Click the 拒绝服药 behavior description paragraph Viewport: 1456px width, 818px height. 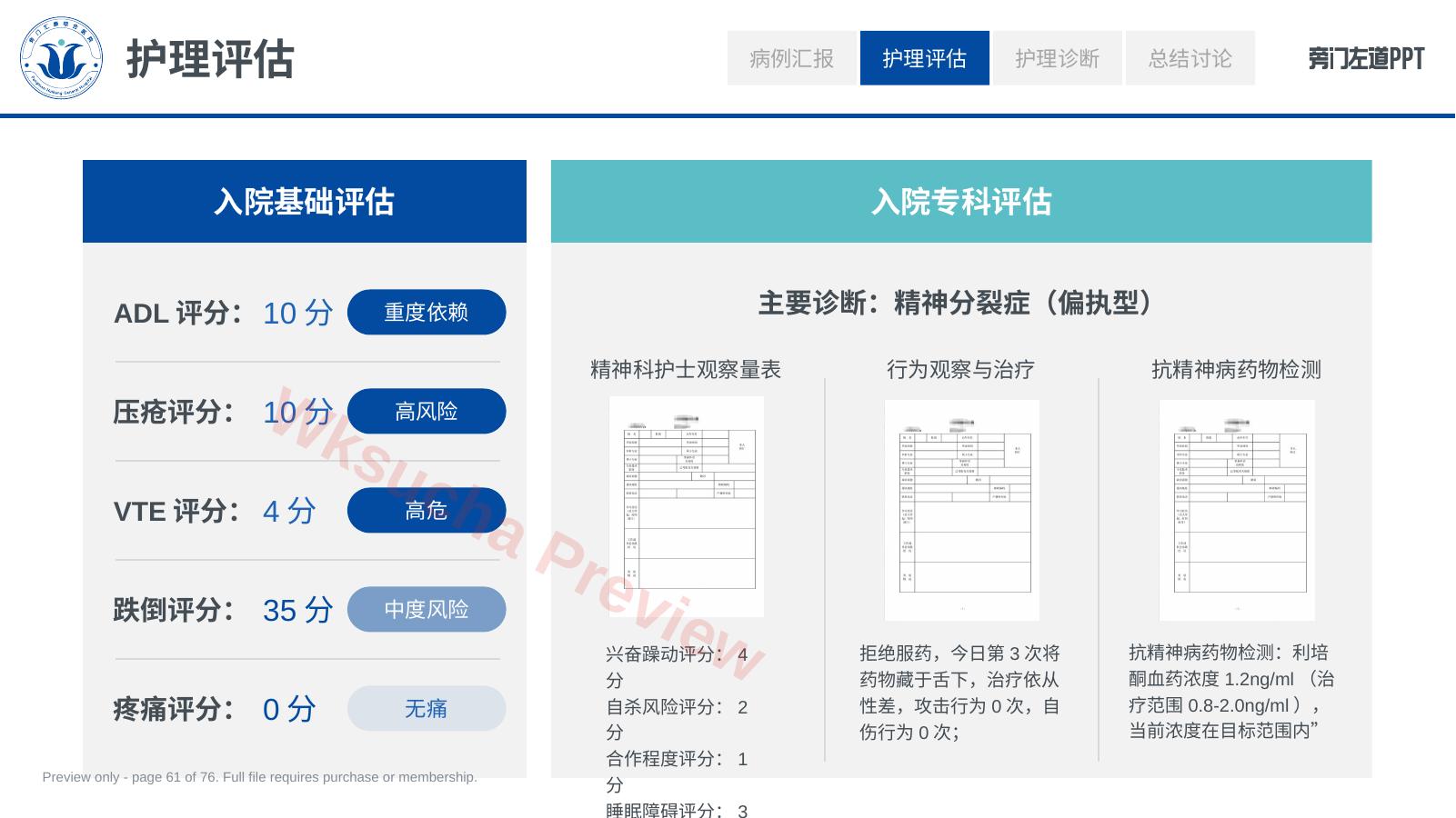pyautogui.click(x=960, y=693)
